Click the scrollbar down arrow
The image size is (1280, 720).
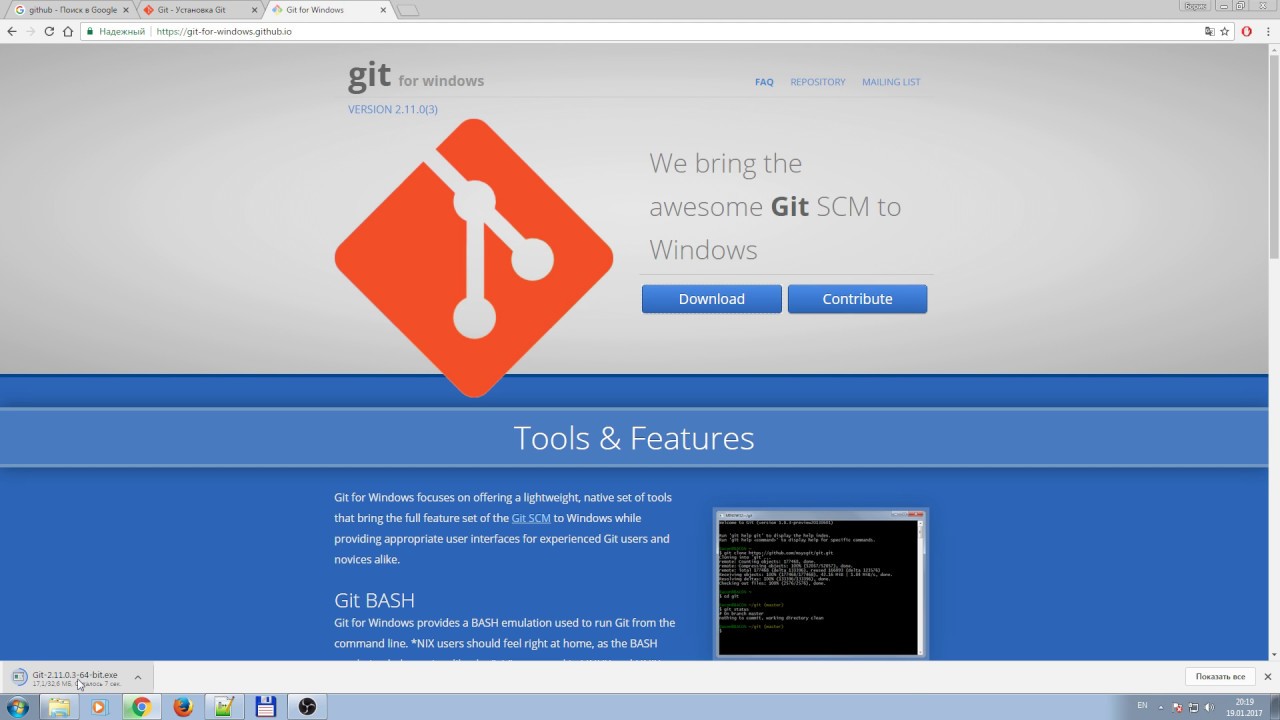pyautogui.click(x=1274, y=654)
